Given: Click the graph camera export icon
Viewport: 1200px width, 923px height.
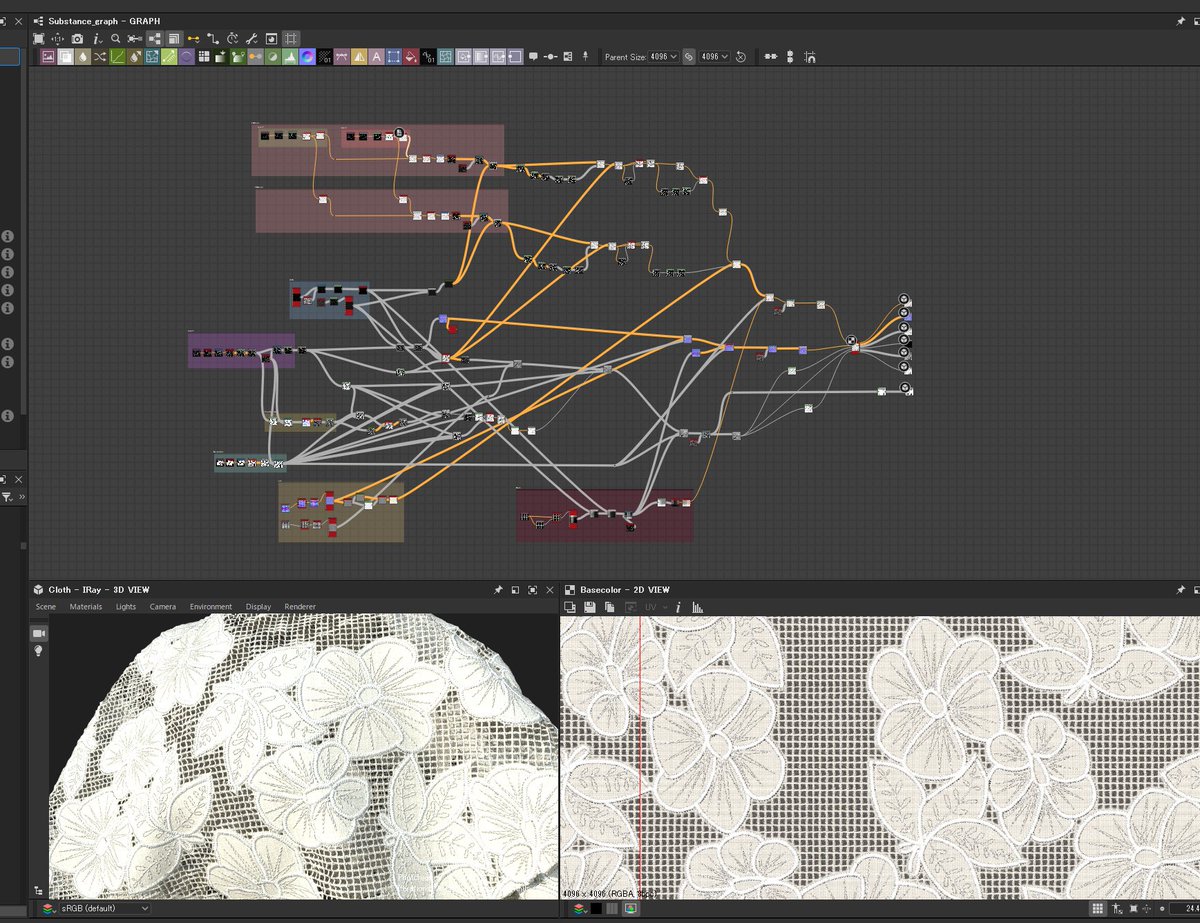Looking at the screenshot, I should tap(78, 38).
